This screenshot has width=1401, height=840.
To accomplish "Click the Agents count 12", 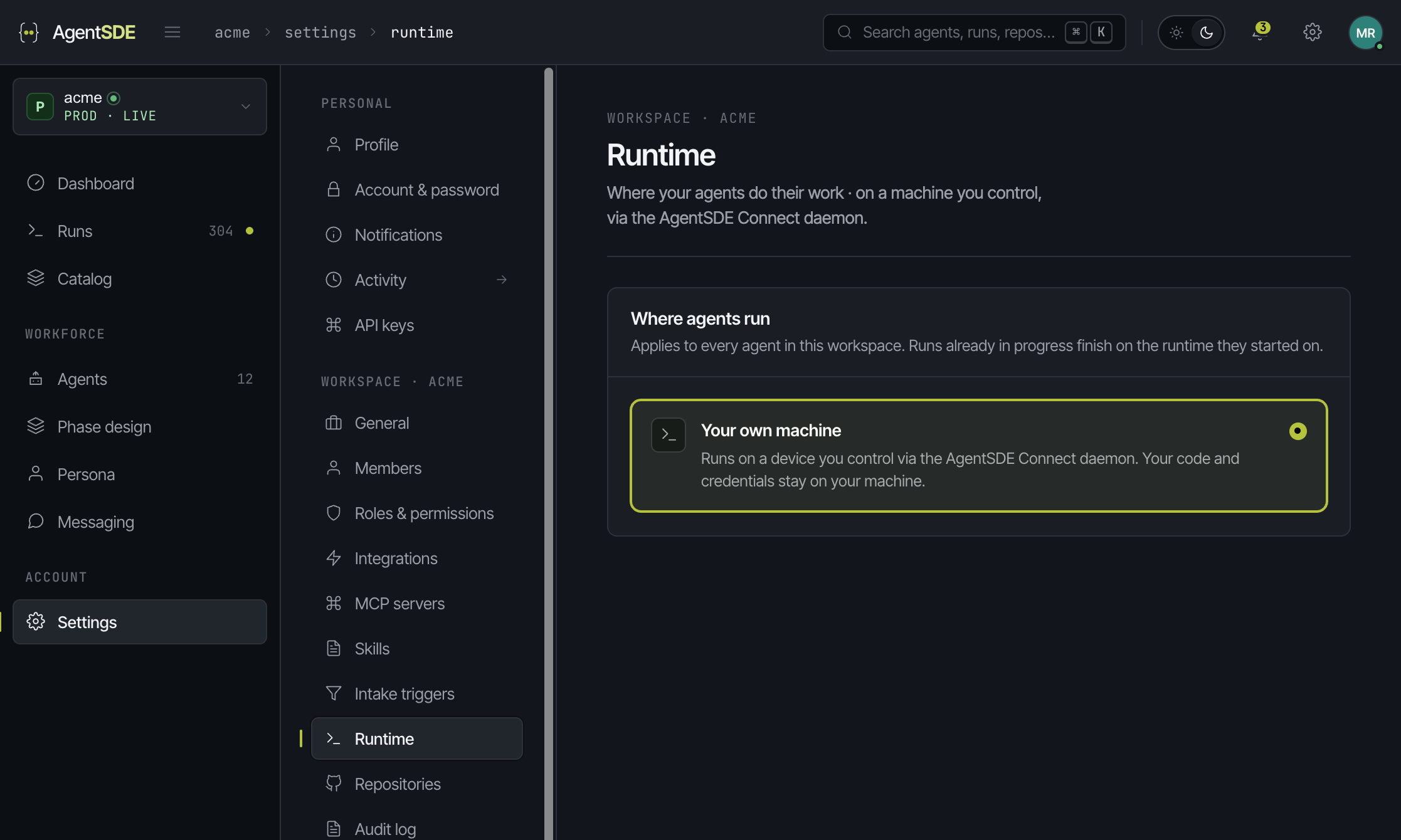I will (245, 379).
